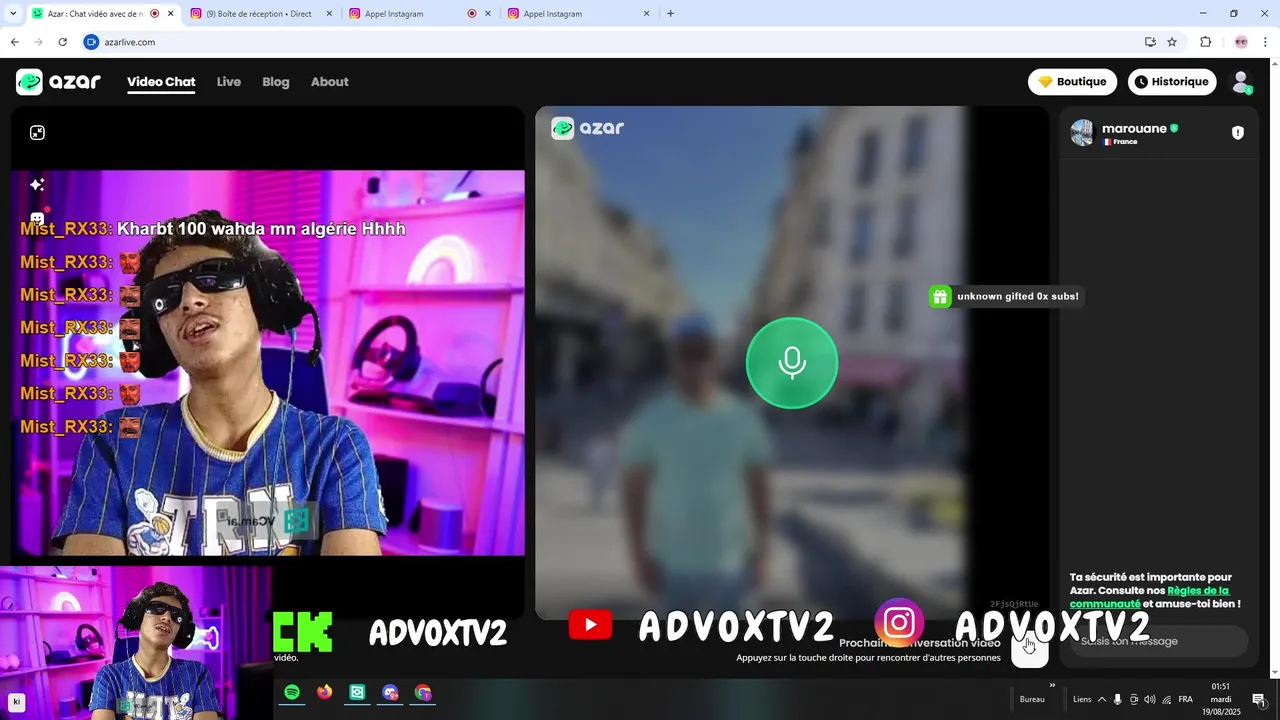This screenshot has width=1280, height=720.
Task: Open Firefox from the taskbar
Action: click(x=324, y=692)
